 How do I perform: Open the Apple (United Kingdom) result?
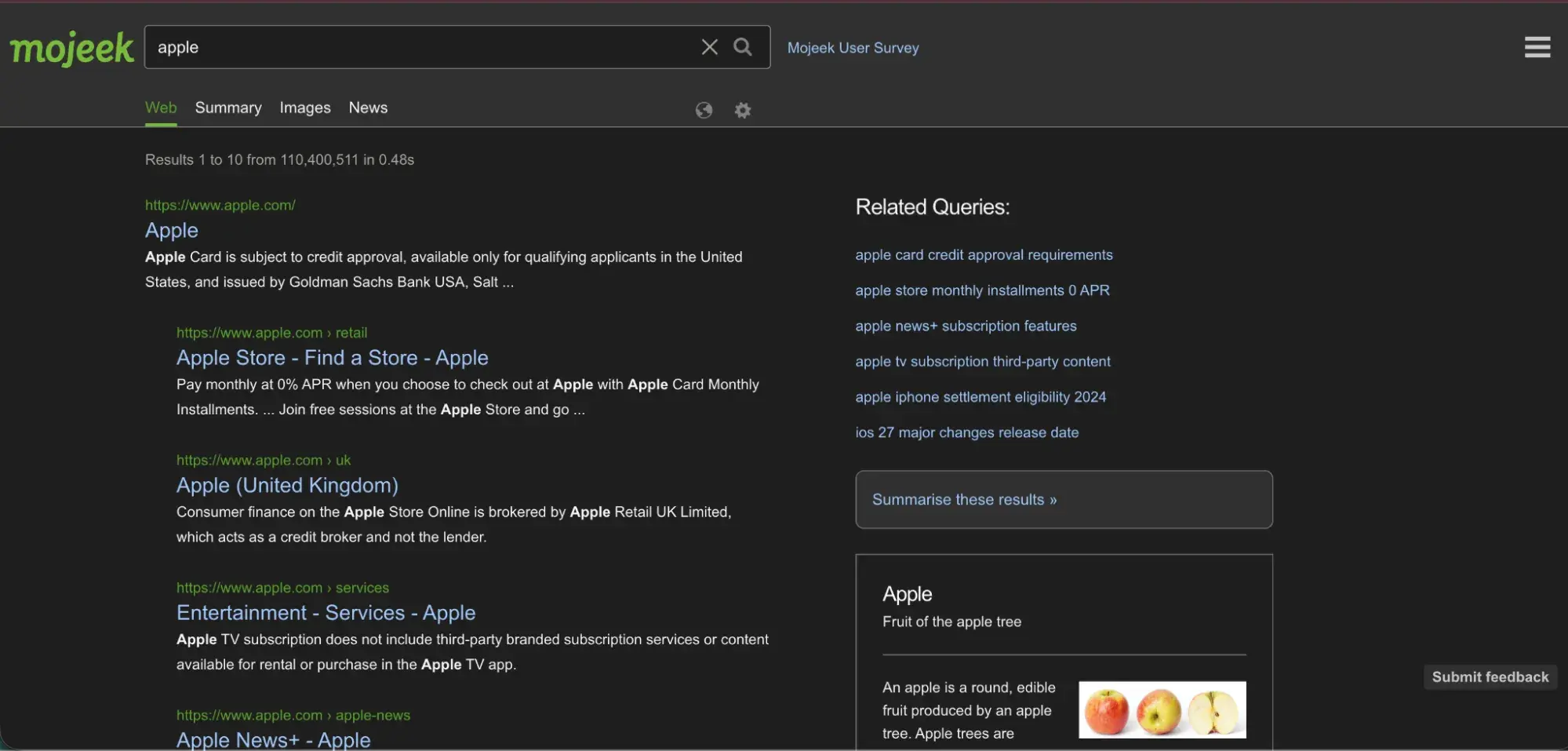(287, 485)
